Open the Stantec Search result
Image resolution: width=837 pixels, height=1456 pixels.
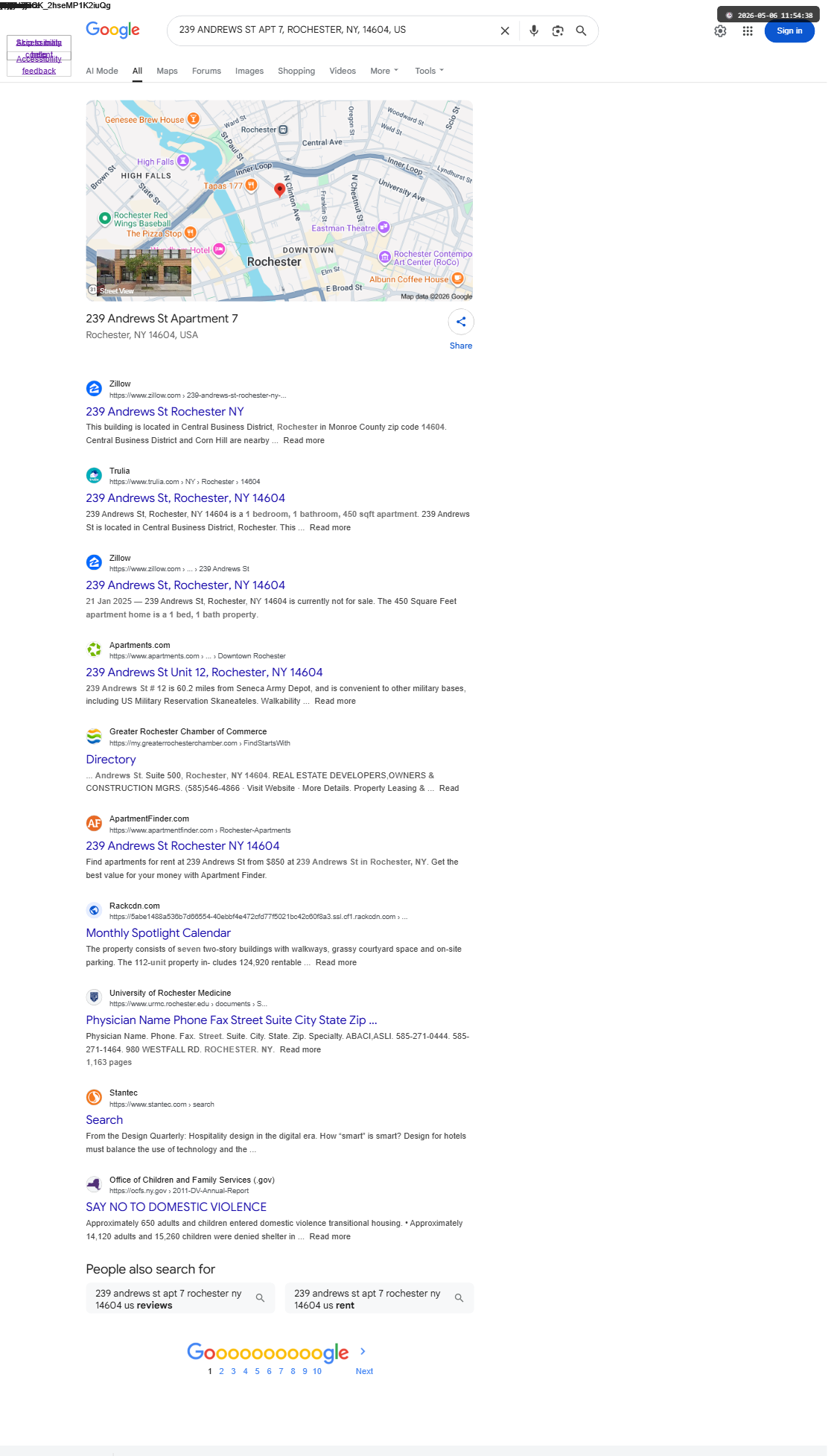(x=104, y=1120)
